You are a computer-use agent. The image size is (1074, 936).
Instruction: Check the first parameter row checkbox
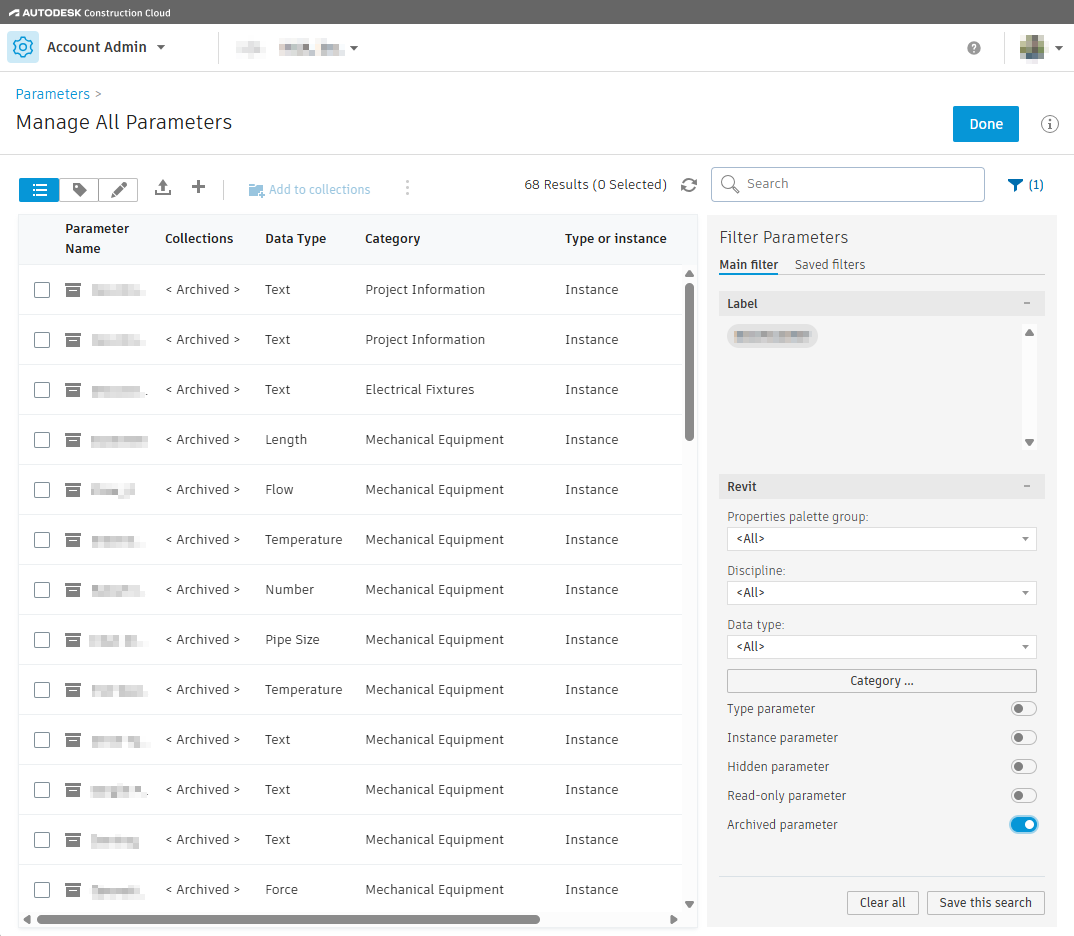pyautogui.click(x=41, y=289)
